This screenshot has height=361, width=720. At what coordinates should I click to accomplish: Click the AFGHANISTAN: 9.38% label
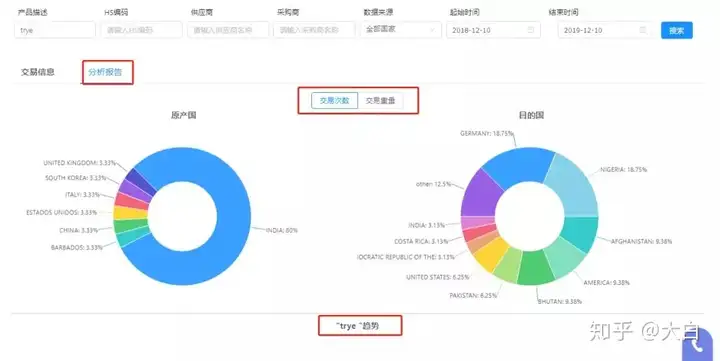[641, 241]
